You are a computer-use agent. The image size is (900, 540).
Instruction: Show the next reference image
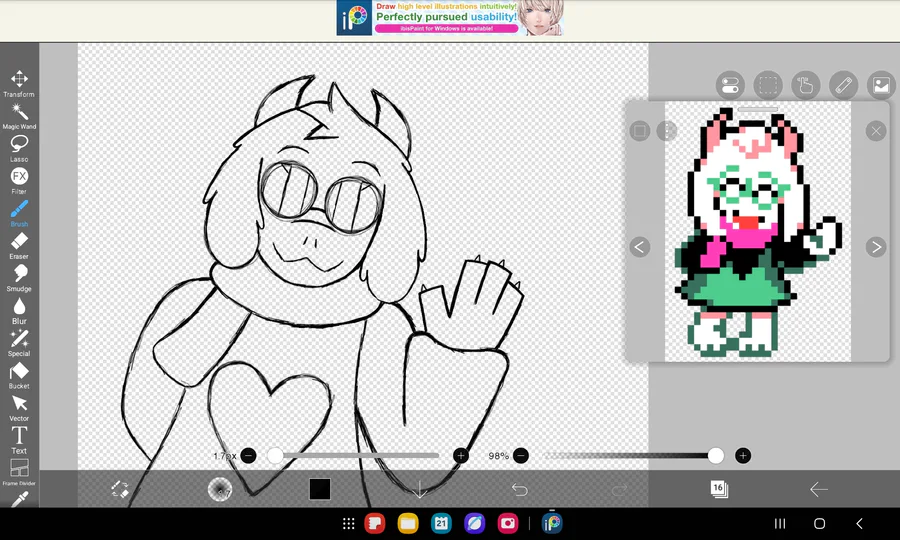(x=876, y=247)
